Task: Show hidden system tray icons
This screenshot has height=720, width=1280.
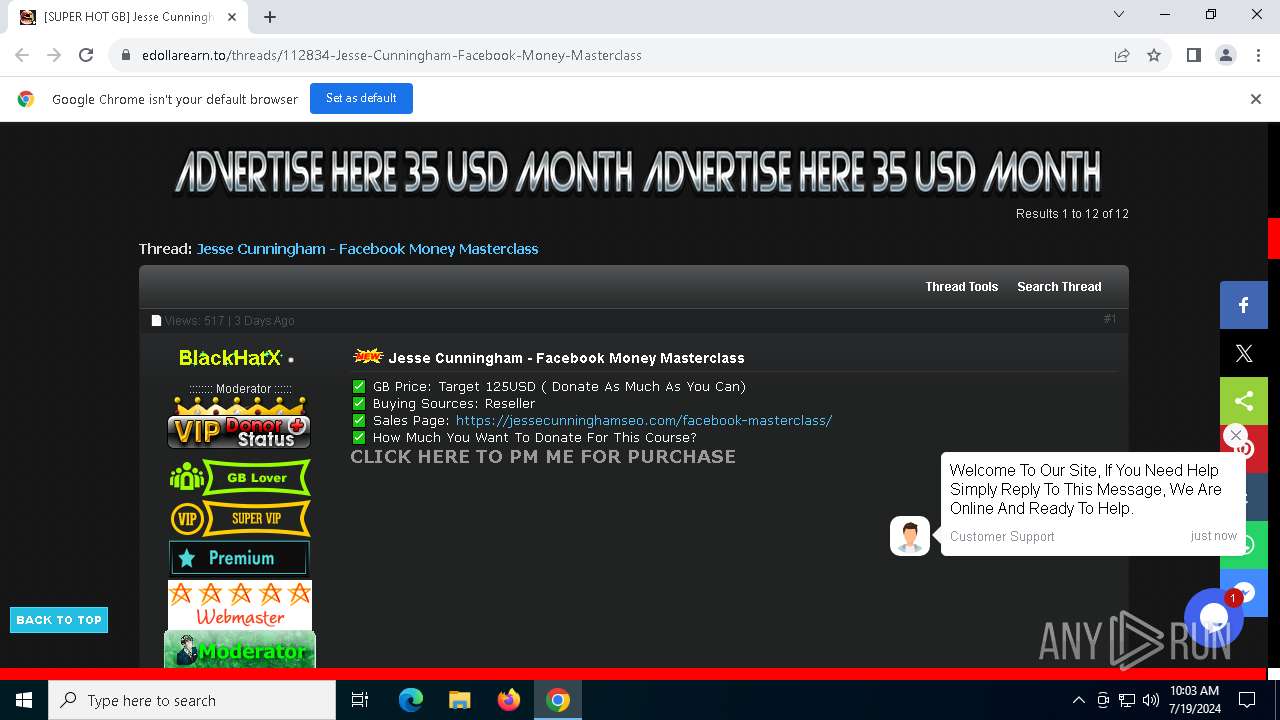Action: click(1078, 700)
